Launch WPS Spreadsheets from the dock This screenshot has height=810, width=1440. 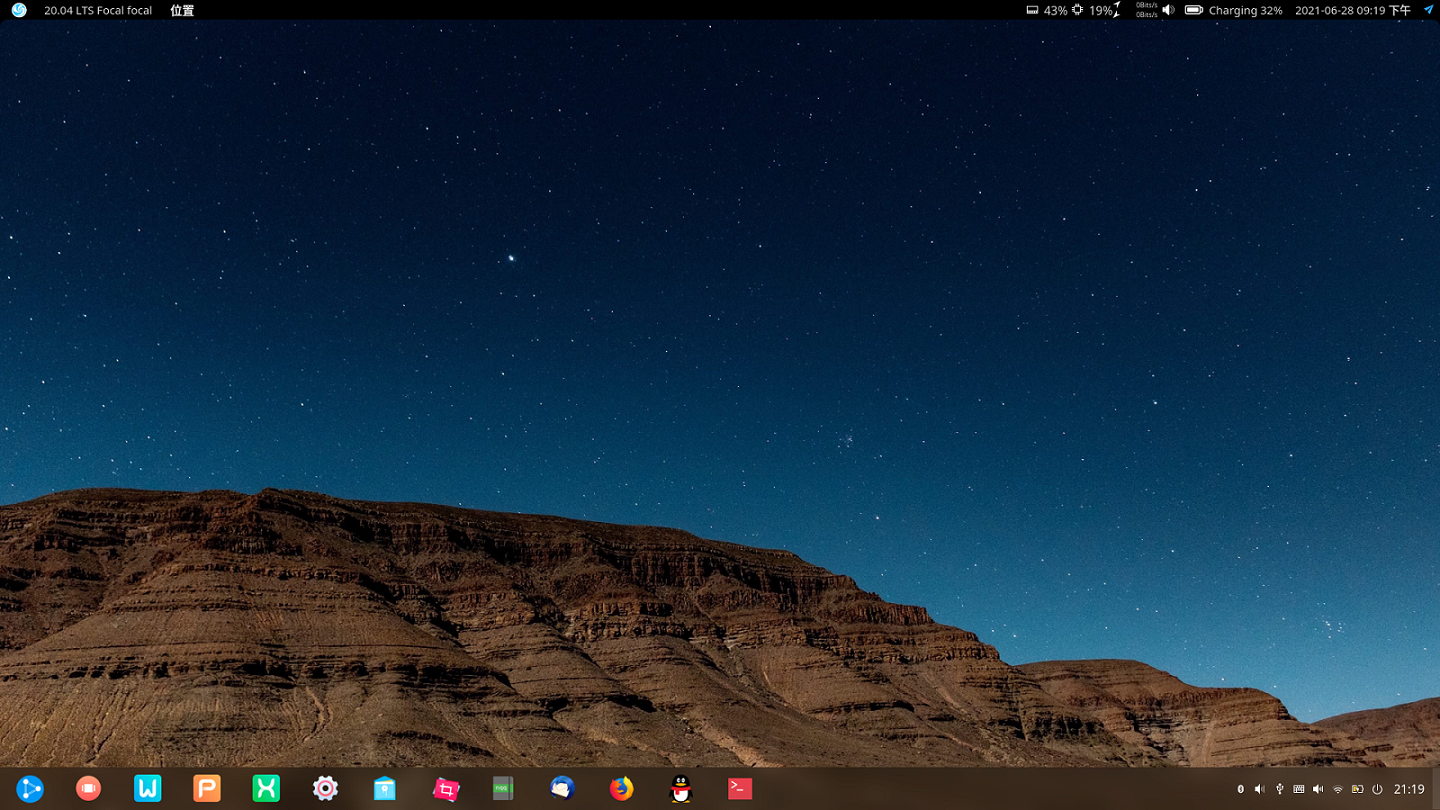(266, 789)
